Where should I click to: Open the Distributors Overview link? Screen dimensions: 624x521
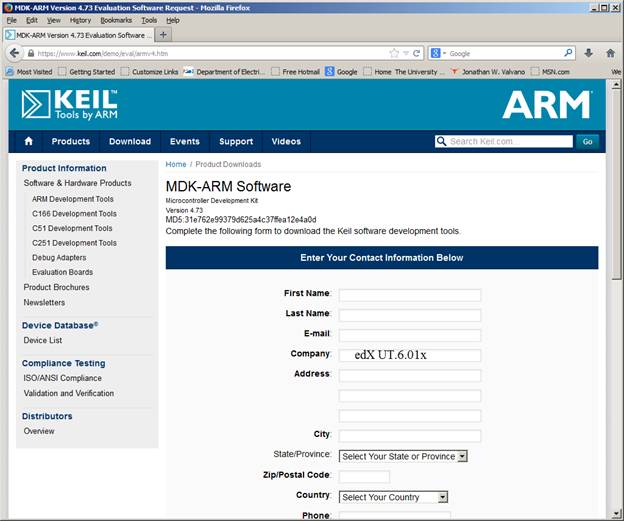point(39,431)
